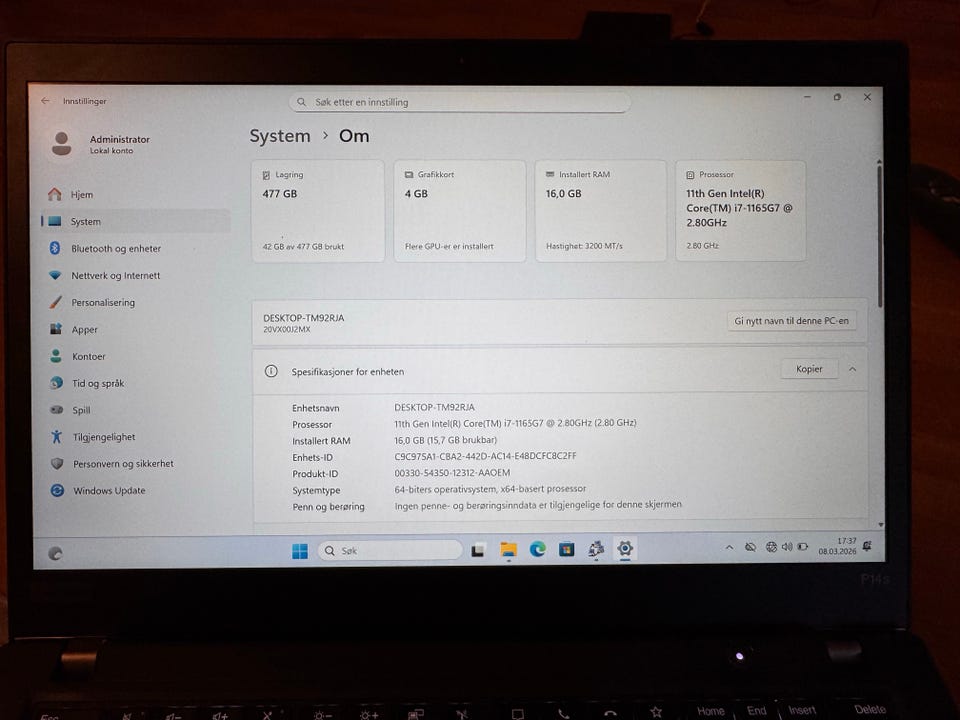The image size is (960, 720).
Task: Open the Prosessor info card
Action: point(741,211)
